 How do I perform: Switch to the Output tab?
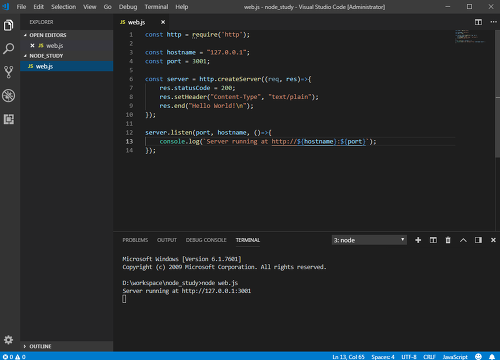(167, 240)
